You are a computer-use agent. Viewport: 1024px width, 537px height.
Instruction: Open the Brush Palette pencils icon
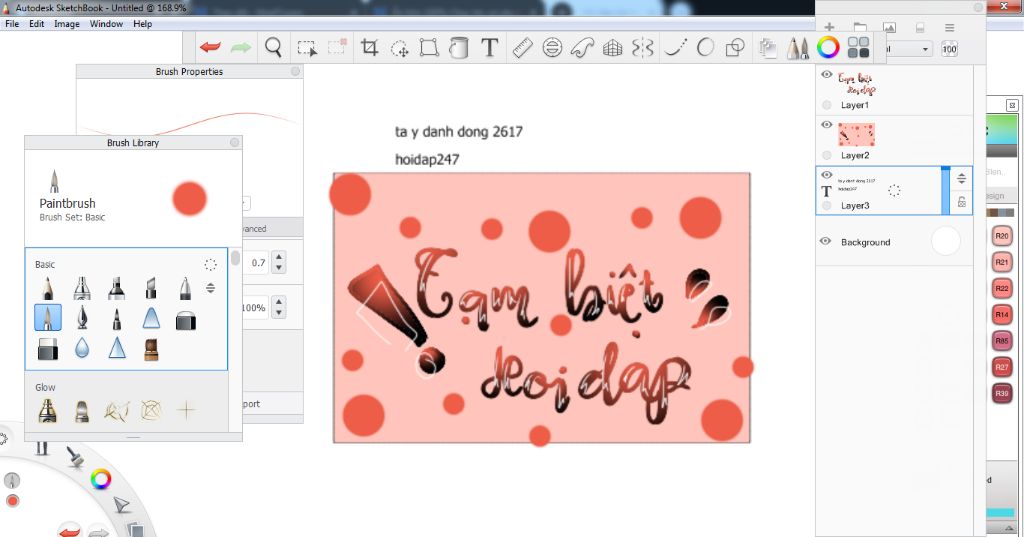tap(797, 48)
